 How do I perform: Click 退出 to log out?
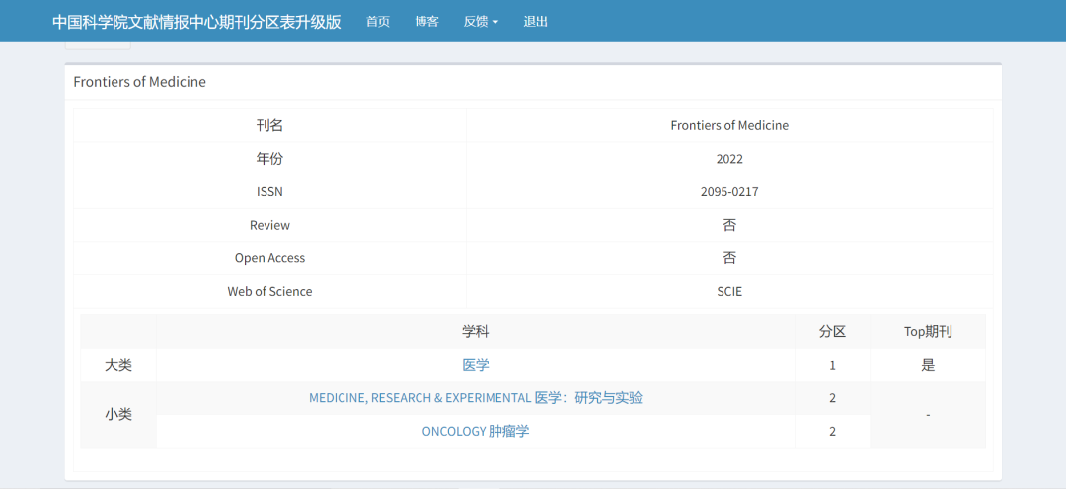pos(536,22)
